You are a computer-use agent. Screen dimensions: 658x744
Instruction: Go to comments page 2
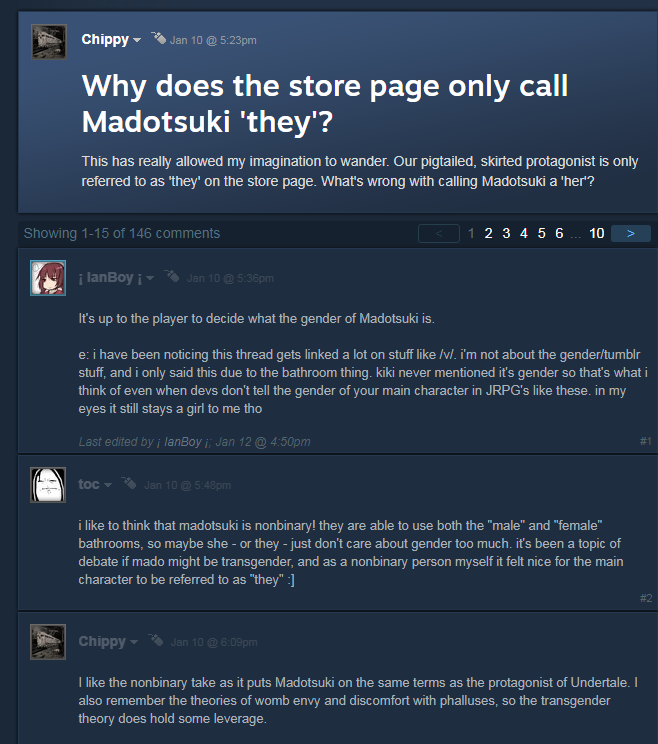488,233
